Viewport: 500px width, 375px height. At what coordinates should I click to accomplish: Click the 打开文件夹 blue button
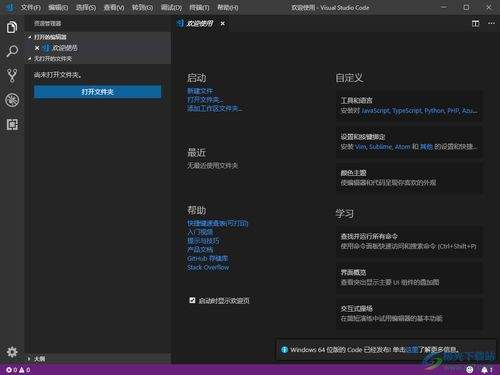pos(97,92)
